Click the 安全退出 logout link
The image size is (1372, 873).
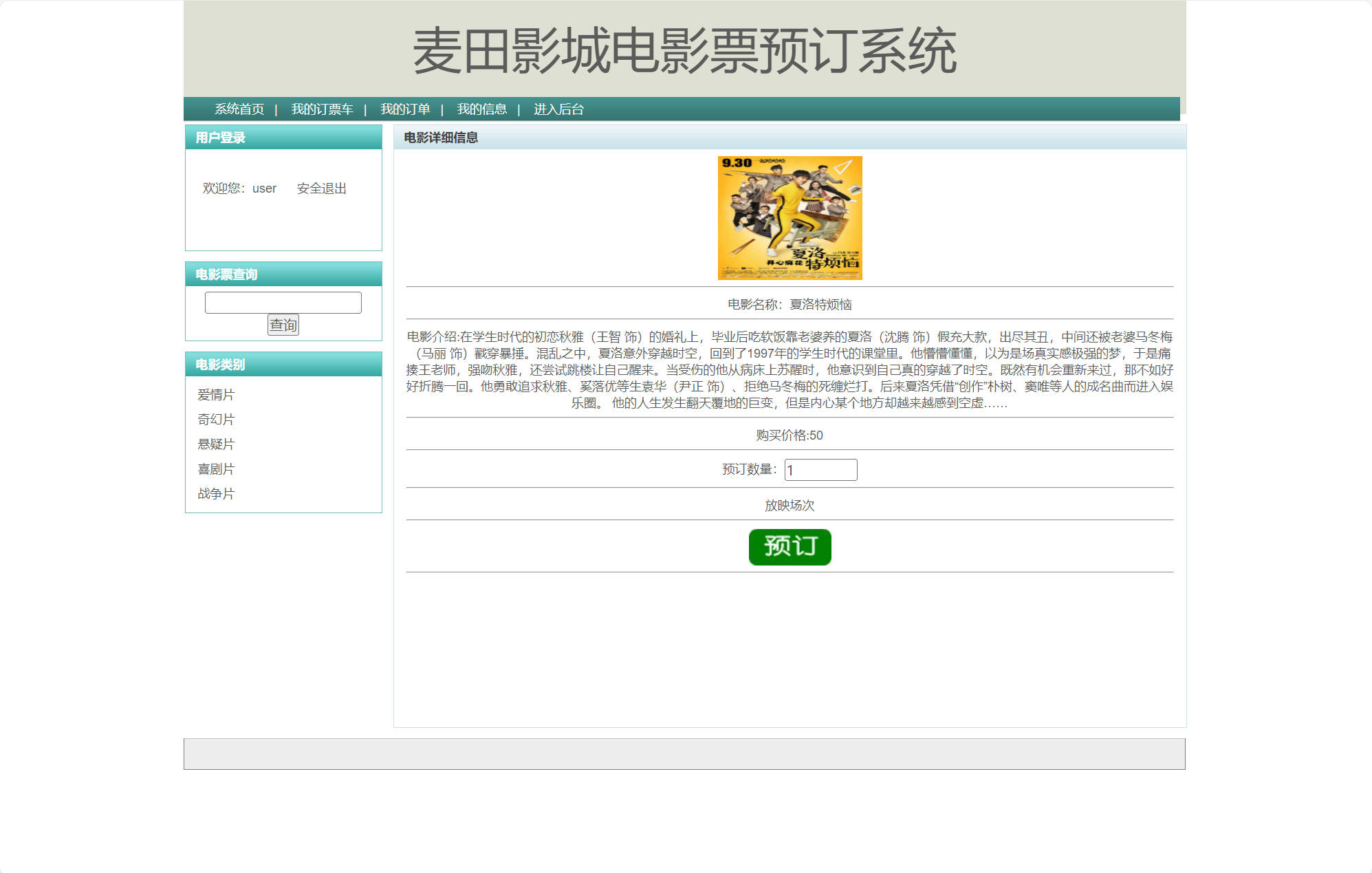click(320, 188)
